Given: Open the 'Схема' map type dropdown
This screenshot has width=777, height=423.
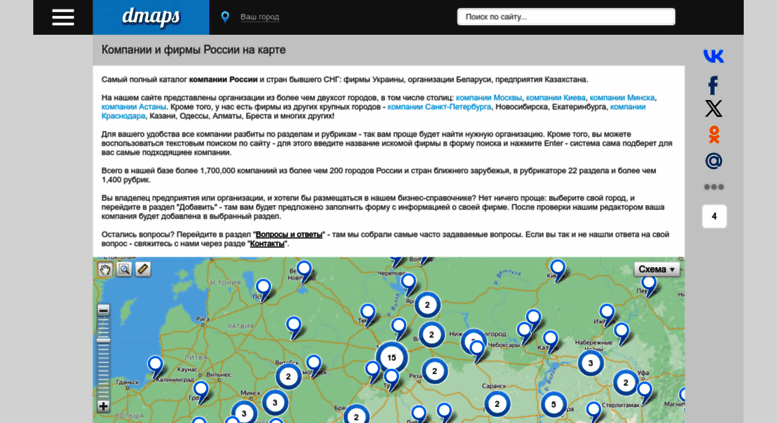Looking at the screenshot, I should tap(657, 269).
